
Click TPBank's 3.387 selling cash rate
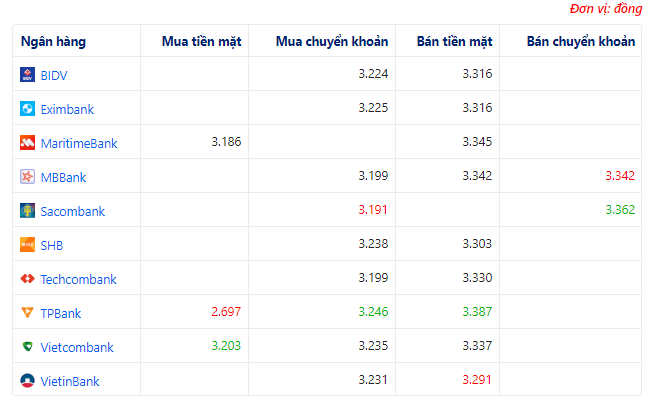476,313
